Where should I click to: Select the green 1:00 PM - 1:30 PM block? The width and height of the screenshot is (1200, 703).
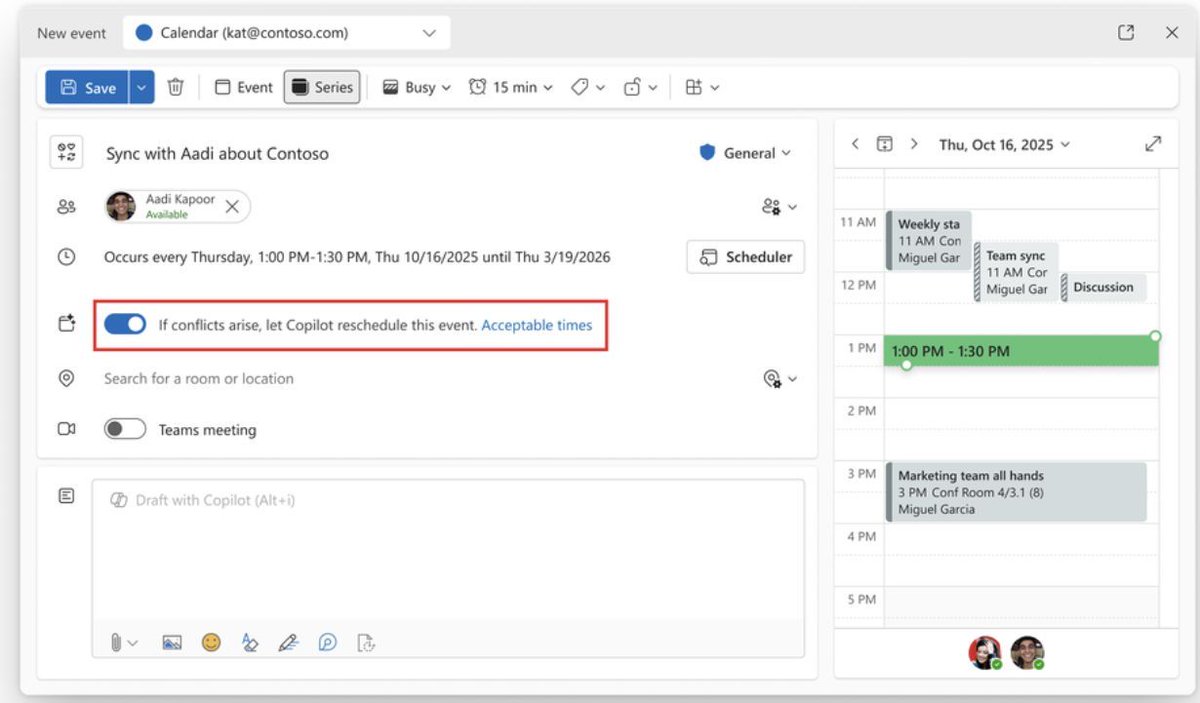pos(1021,351)
